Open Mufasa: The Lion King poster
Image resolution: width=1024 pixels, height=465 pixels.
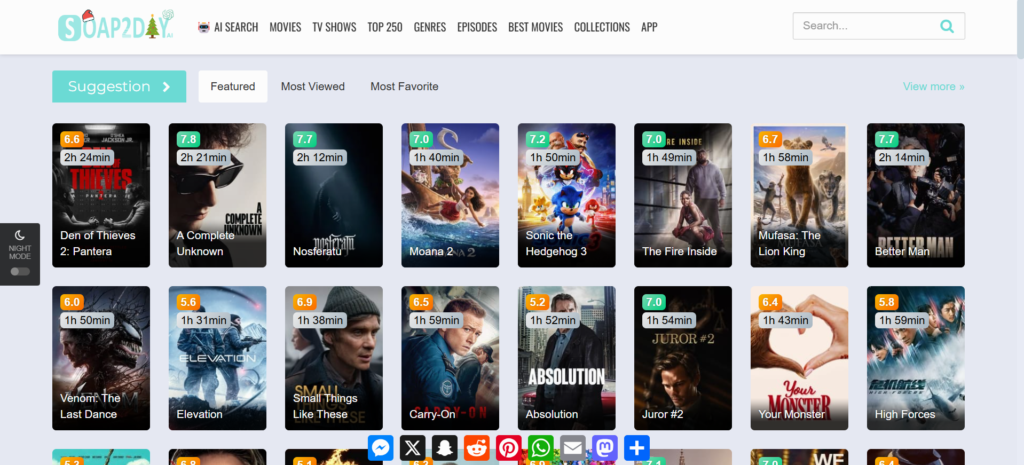799,195
